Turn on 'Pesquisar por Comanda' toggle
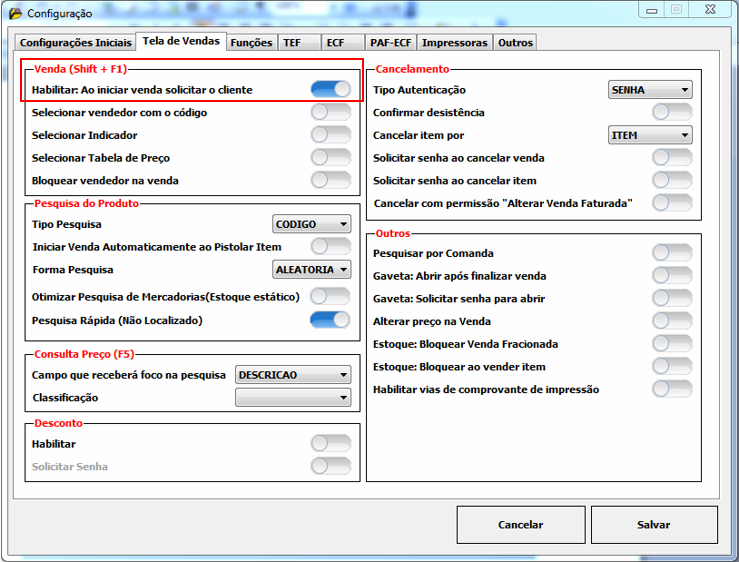739x562 pixels. [x=671, y=253]
